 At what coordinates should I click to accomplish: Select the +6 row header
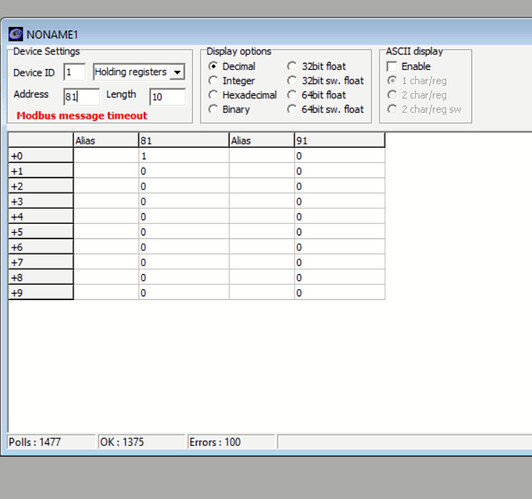tap(41, 247)
